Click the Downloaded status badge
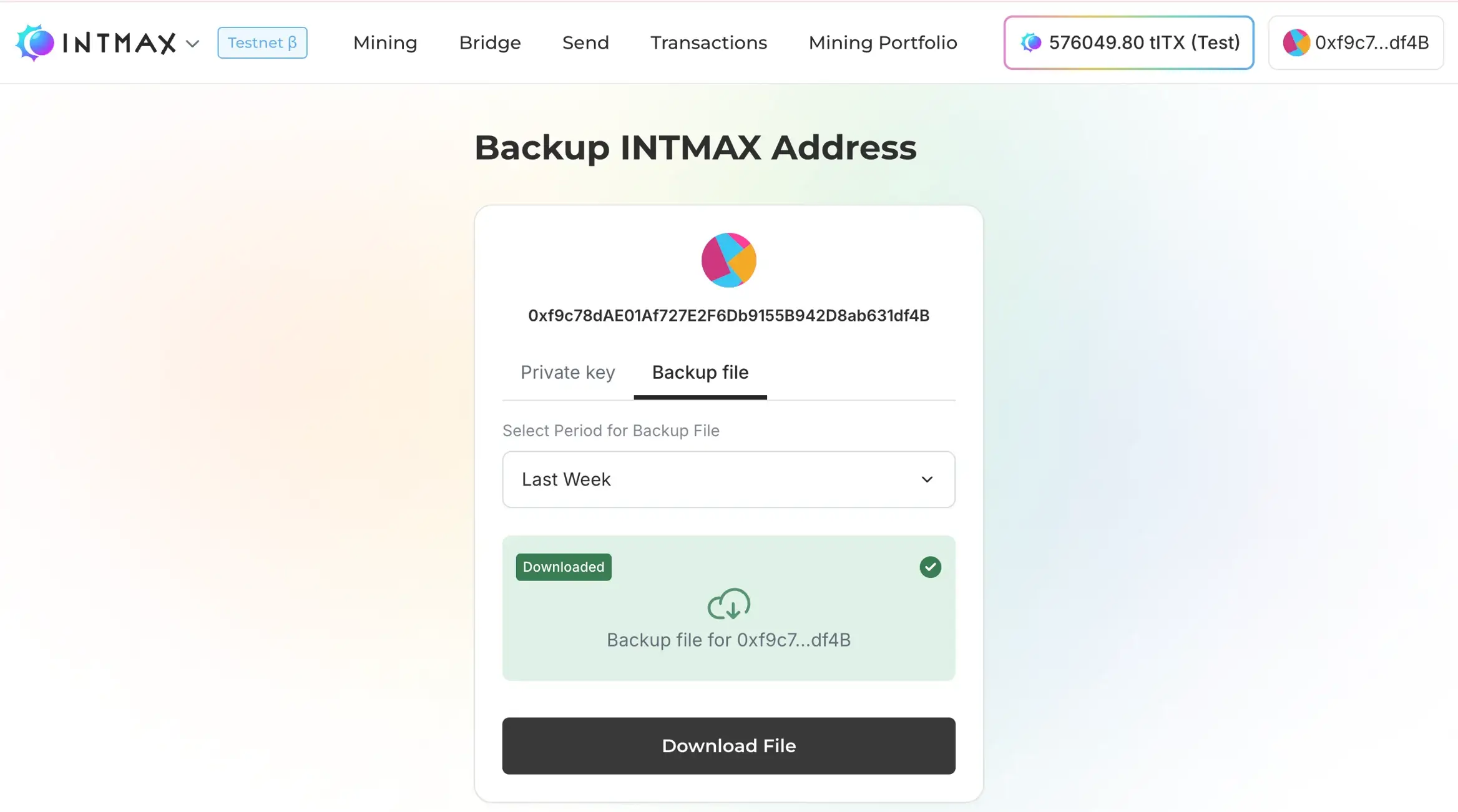Image resolution: width=1458 pixels, height=812 pixels. click(562, 567)
